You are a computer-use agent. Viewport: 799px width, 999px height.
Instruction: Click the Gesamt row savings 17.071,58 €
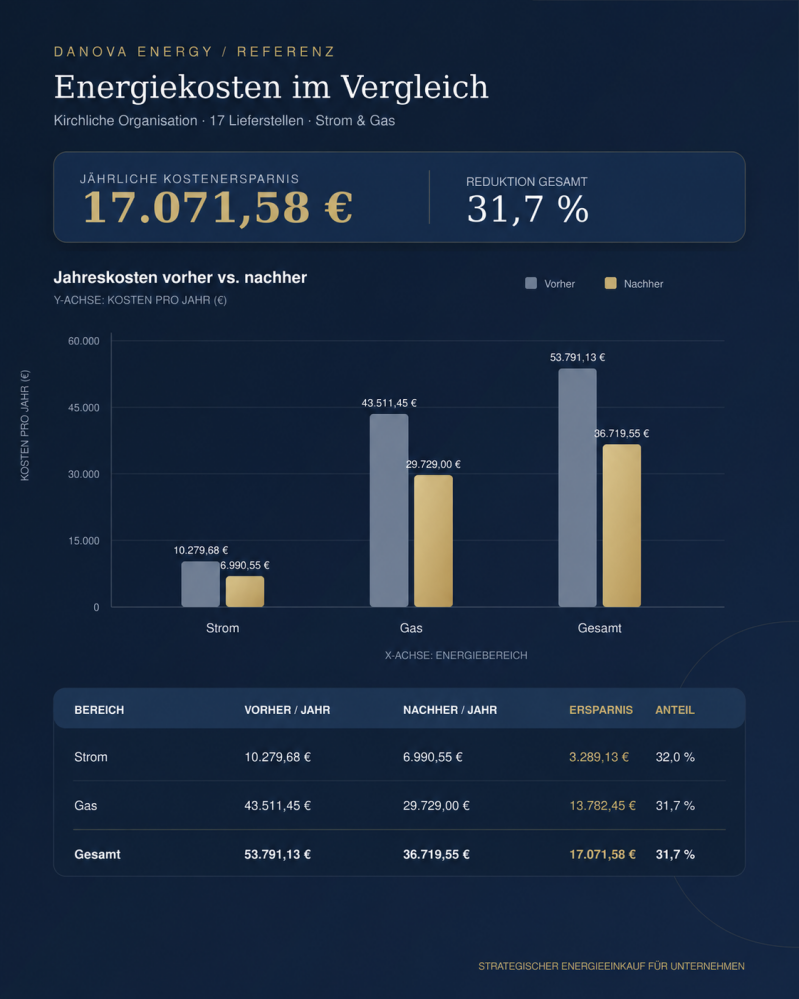click(x=603, y=855)
